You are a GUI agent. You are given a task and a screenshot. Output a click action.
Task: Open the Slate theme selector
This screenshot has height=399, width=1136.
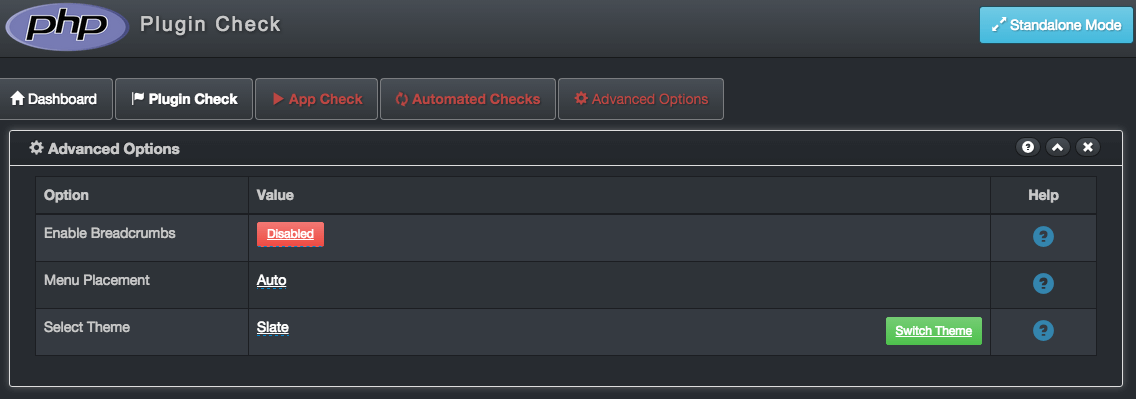pyautogui.click(x=273, y=327)
